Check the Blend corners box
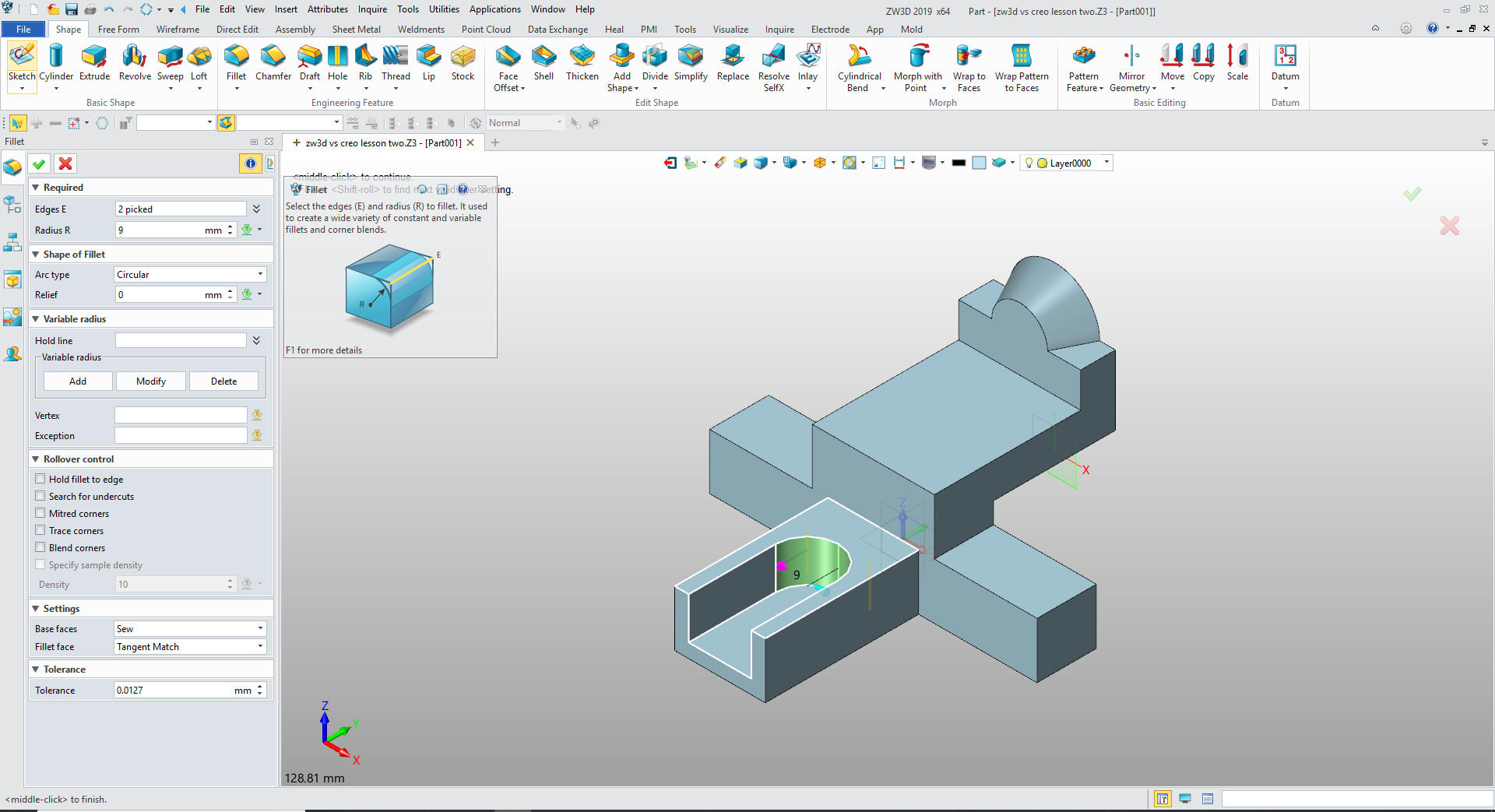Screen dimensions: 1495x812 (x=40, y=547)
